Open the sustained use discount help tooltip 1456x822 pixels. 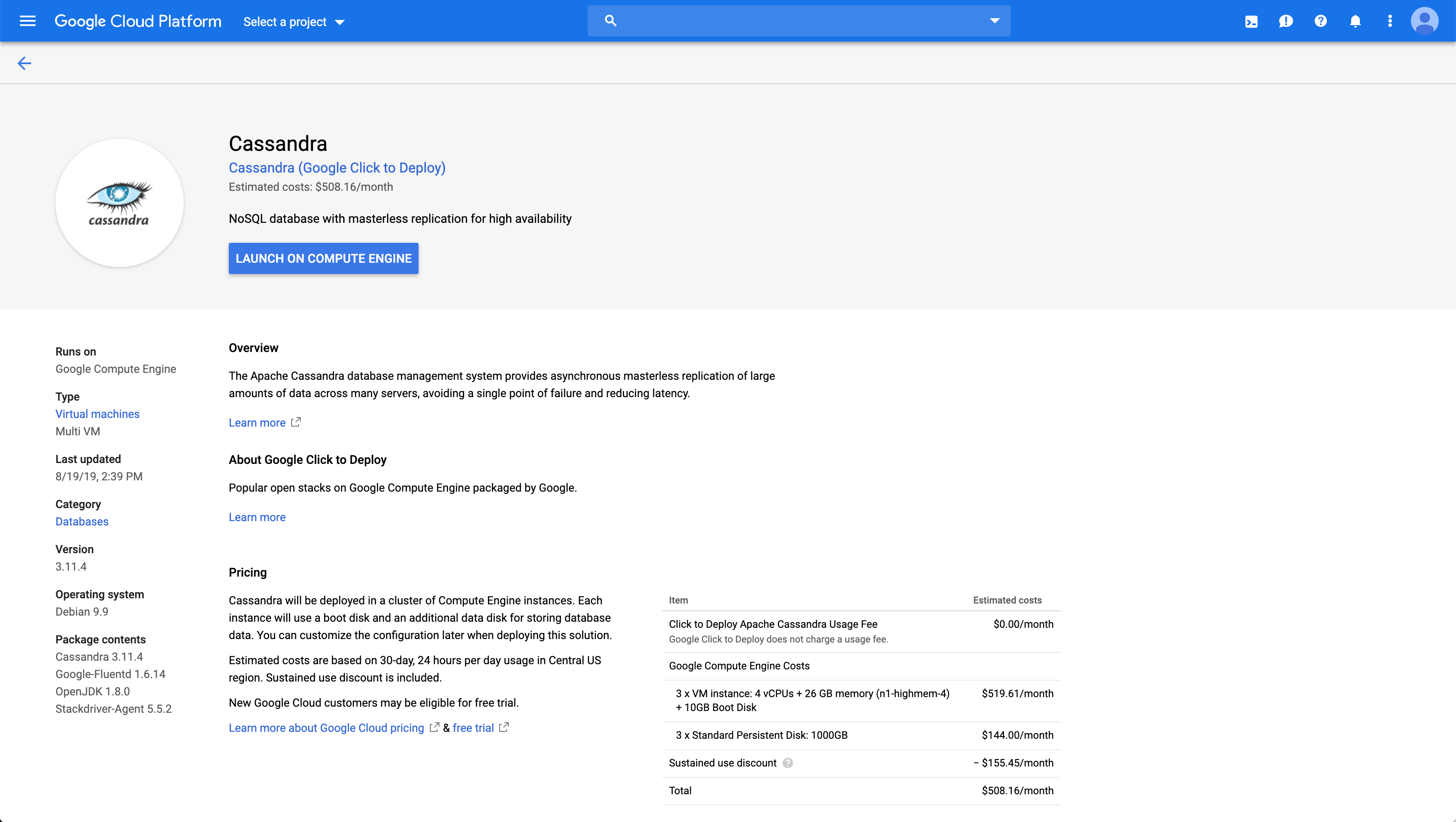pyautogui.click(x=787, y=763)
